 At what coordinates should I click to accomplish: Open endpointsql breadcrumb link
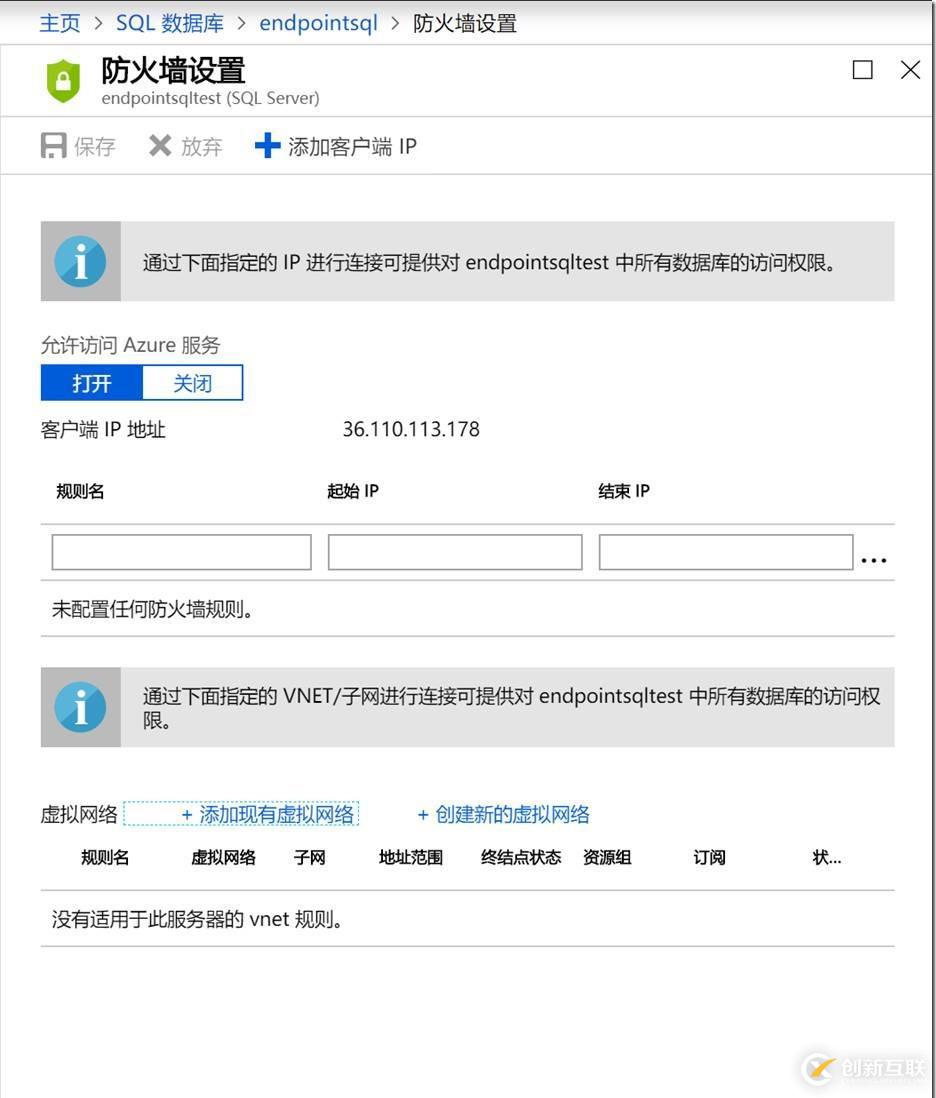tap(319, 23)
